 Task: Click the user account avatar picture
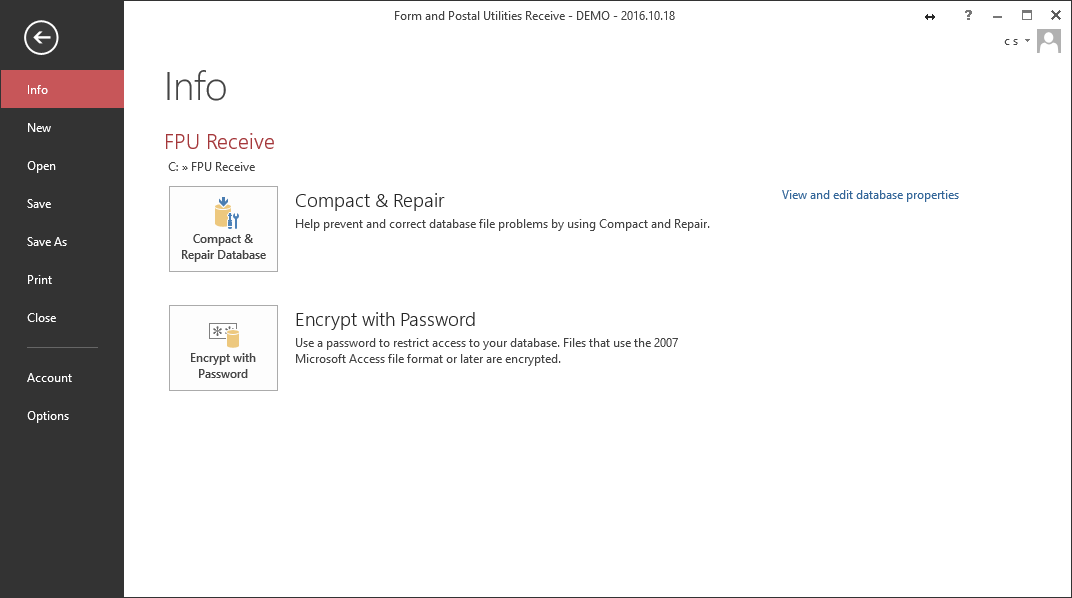(x=1049, y=41)
